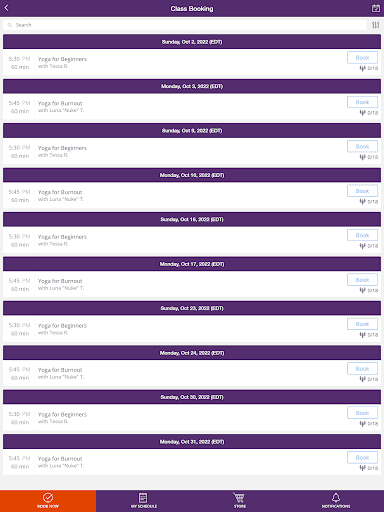Go back using the top-left arrow
This screenshot has height=512, width=384.
(6, 8)
